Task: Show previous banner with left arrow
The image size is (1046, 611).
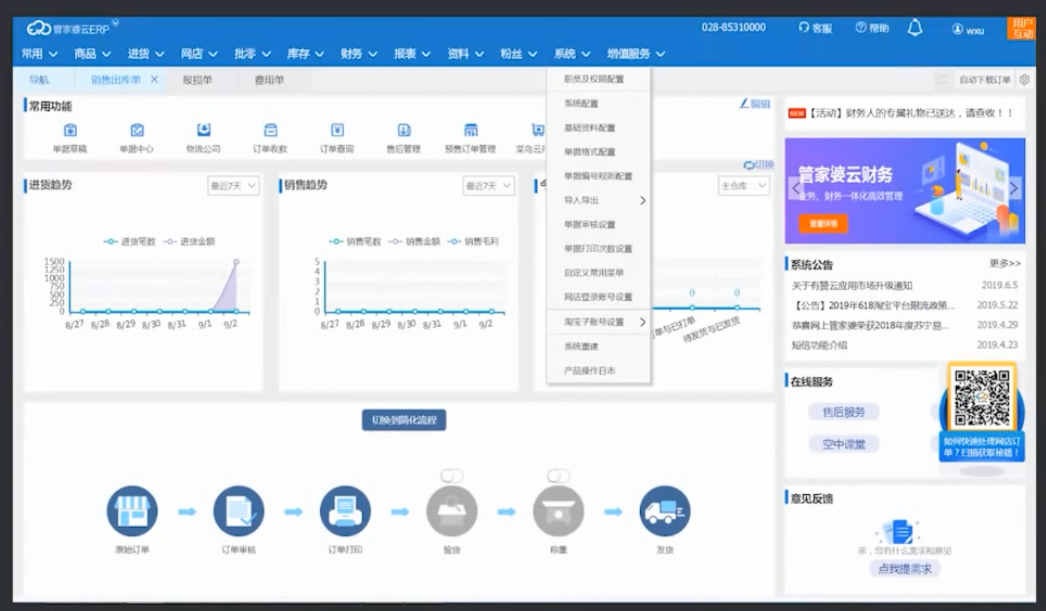Action: [x=795, y=189]
